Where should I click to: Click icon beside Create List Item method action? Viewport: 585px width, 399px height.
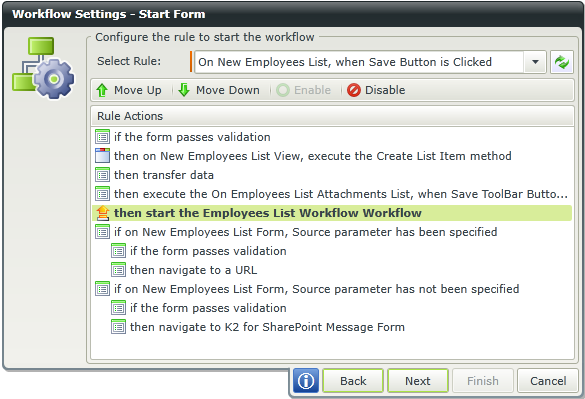[103, 156]
